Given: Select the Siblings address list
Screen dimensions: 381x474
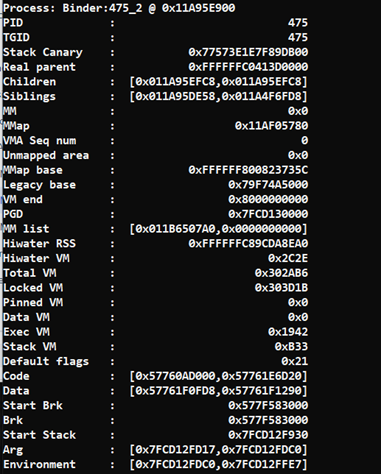Looking at the screenshot, I should [219, 96].
